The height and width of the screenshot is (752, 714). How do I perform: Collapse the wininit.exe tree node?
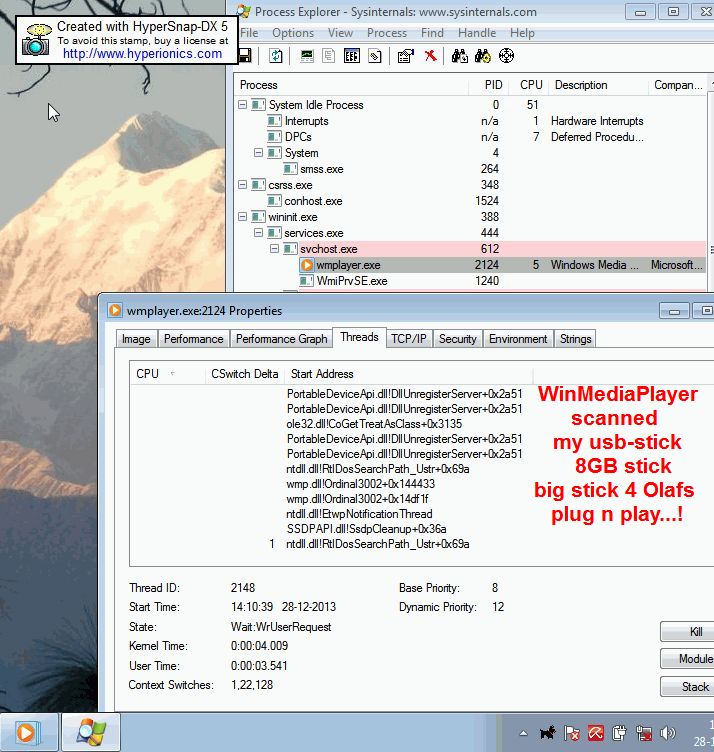click(243, 217)
